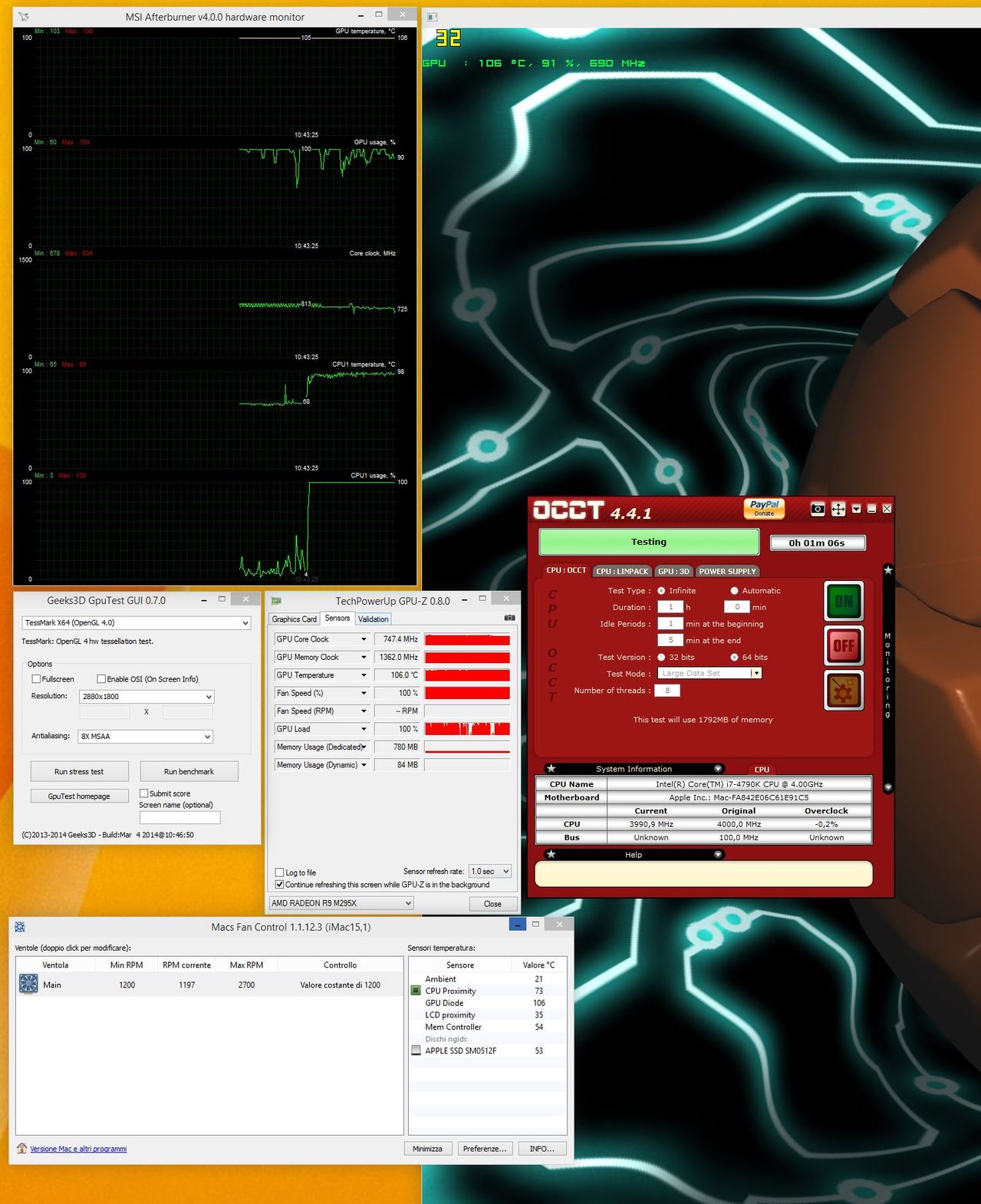Click Duration hours input field
The width and height of the screenshot is (981, 1204).
coord(670,606)
